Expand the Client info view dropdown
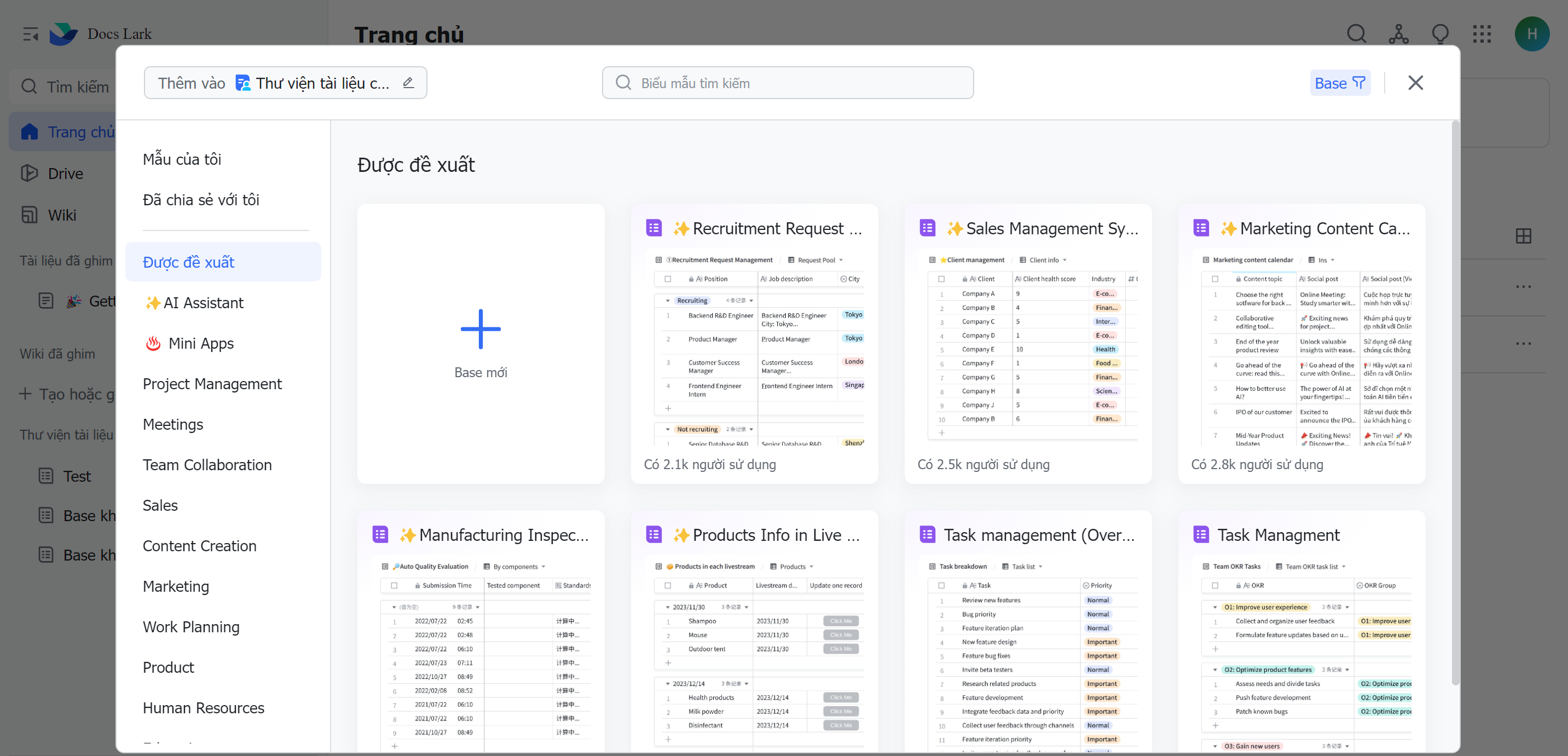 pos(1064,261)
